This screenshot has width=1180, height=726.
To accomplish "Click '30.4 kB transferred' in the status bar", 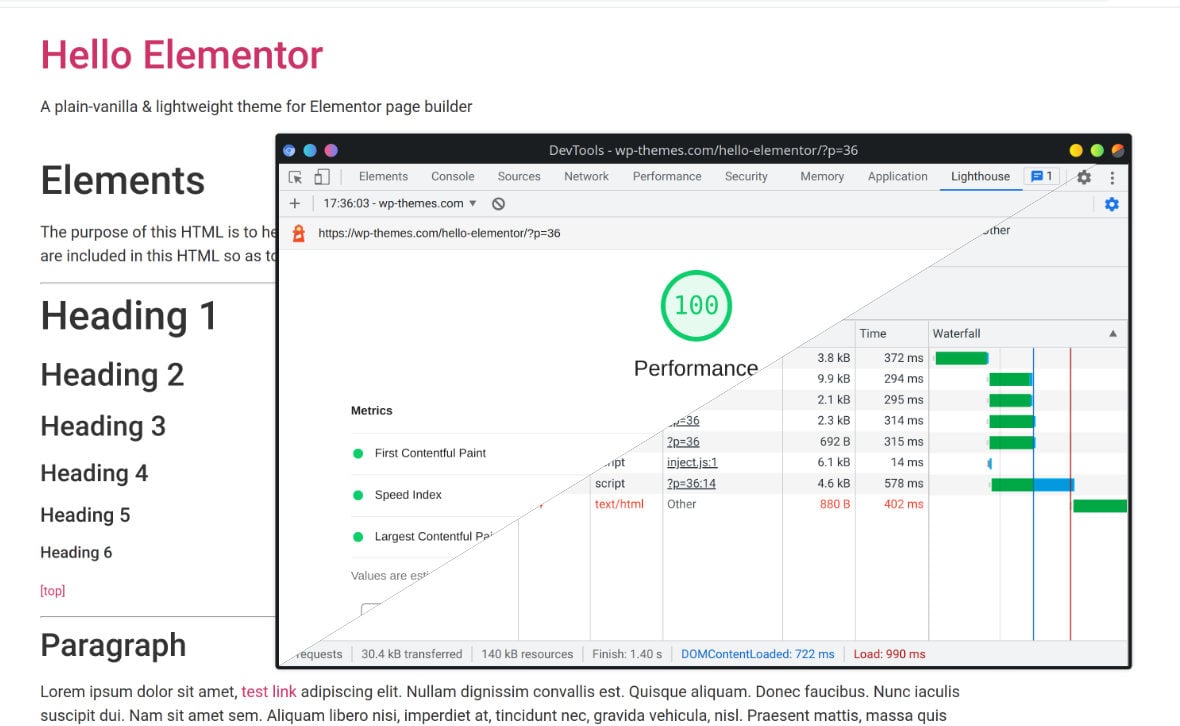I will coord(412,654).
